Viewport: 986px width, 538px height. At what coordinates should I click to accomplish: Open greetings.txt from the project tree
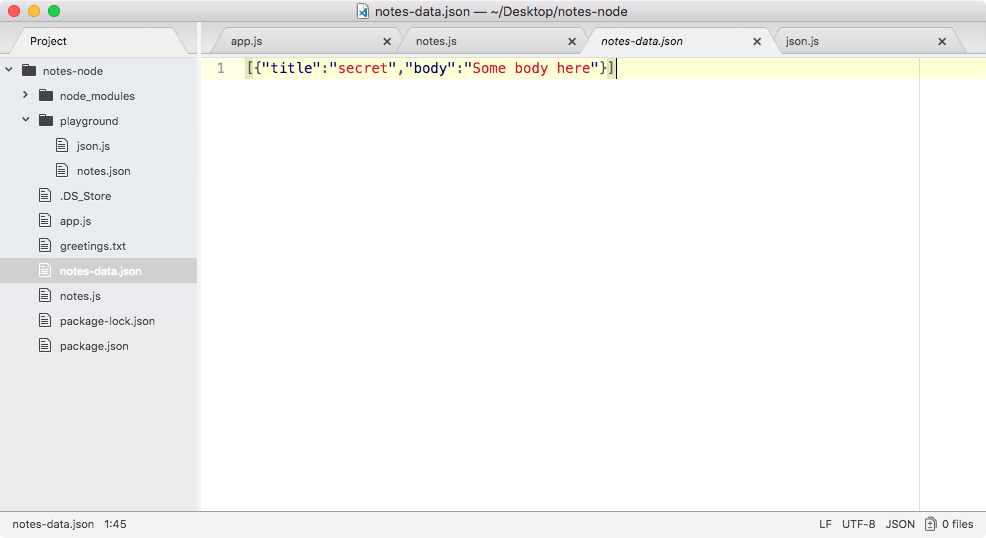click(x=92, y=246)
